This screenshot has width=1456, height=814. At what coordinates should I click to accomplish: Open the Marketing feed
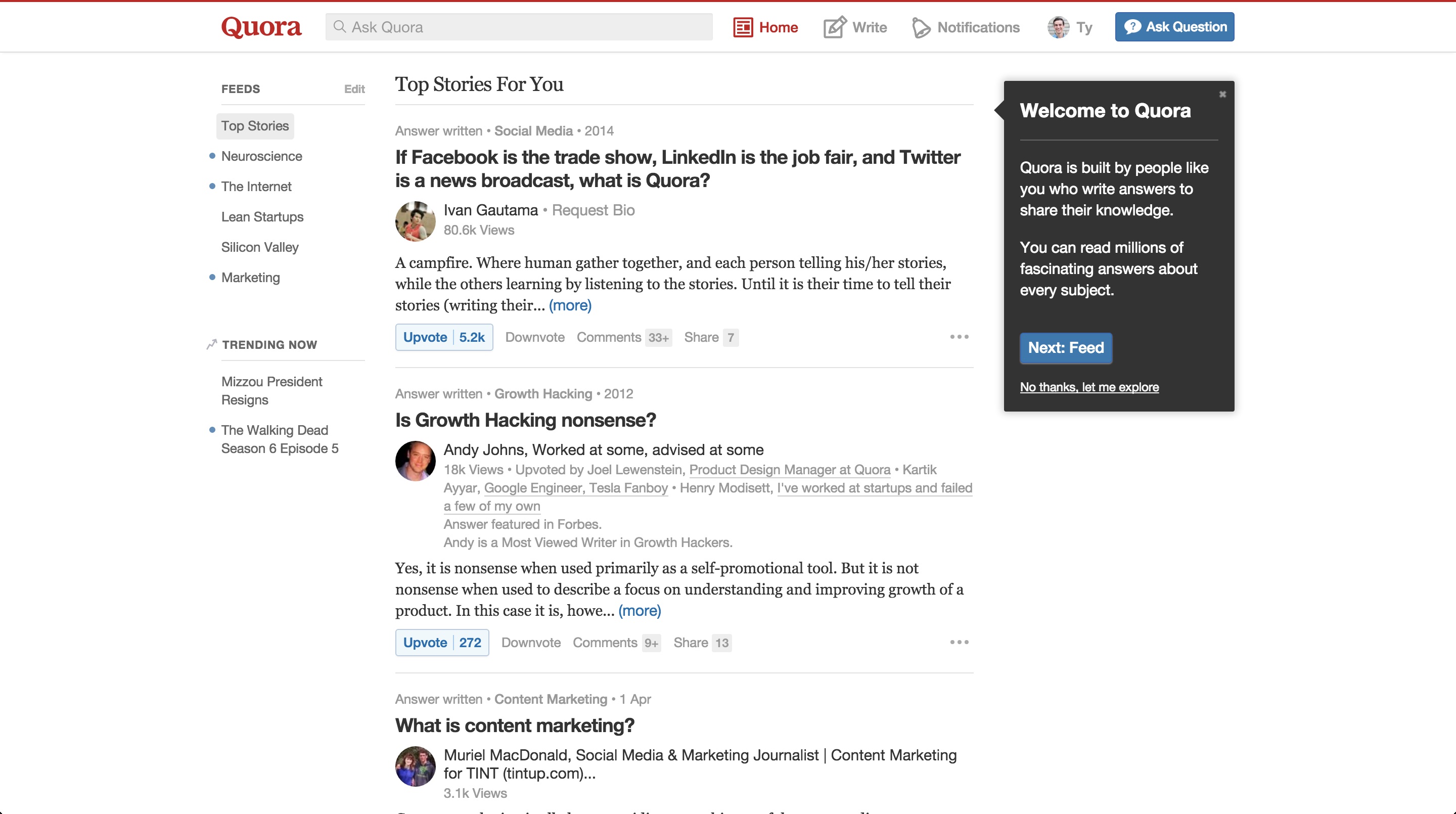tap(250, 278)
